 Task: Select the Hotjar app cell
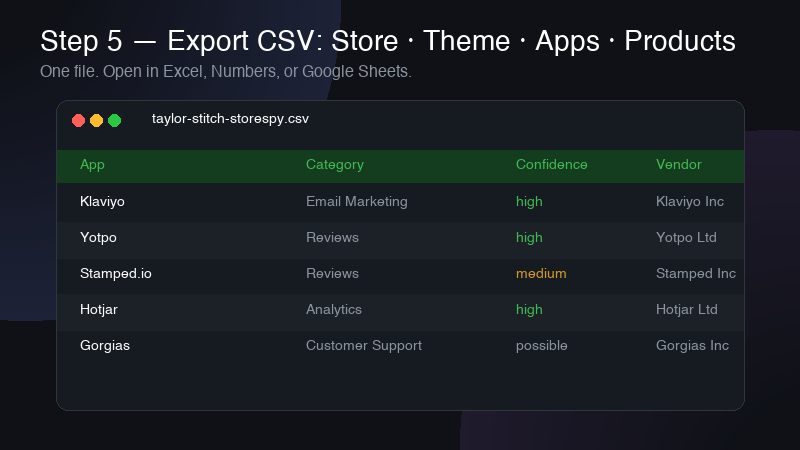[99, 310]
